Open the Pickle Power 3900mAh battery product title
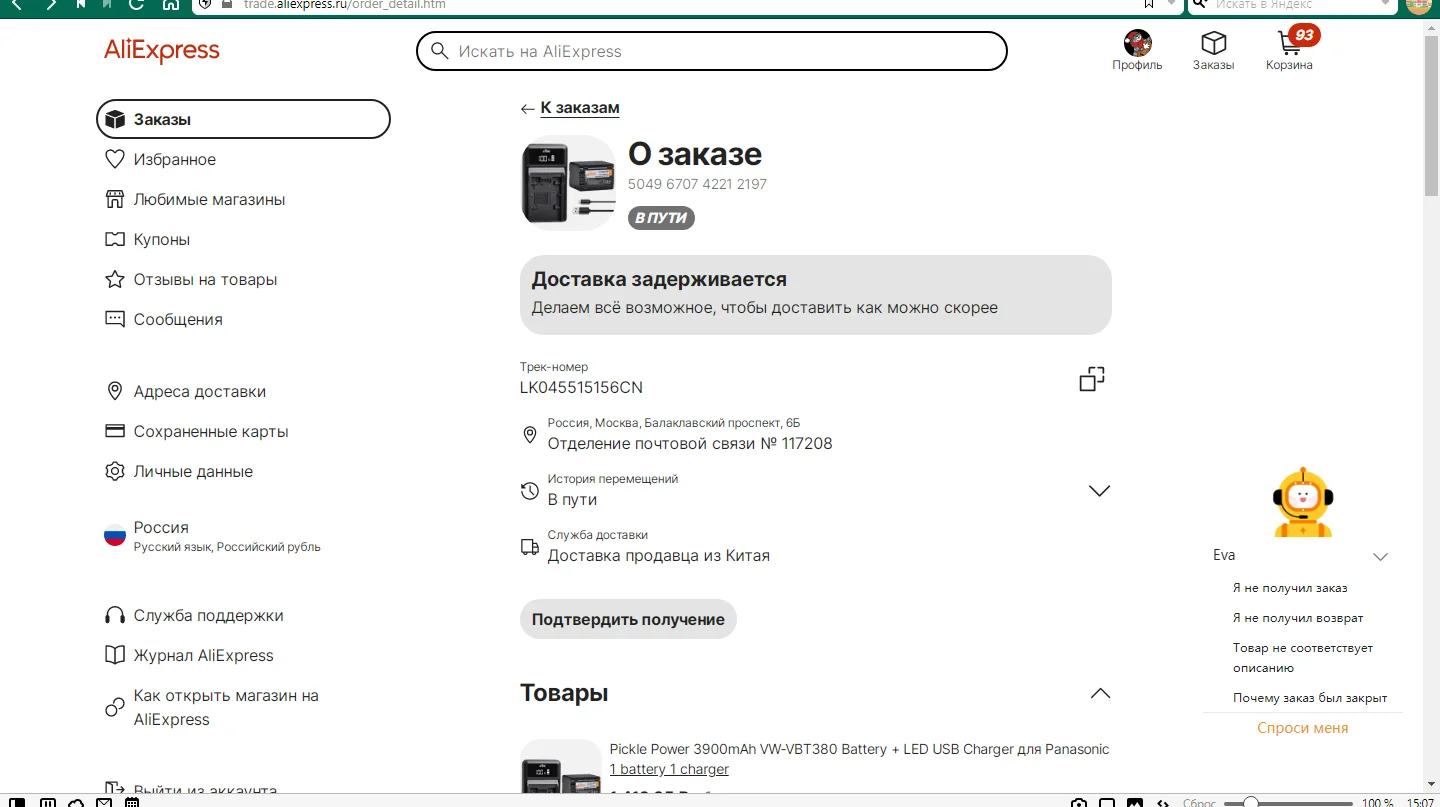This screenshot has width=1440, height=807. coord(859,749)
